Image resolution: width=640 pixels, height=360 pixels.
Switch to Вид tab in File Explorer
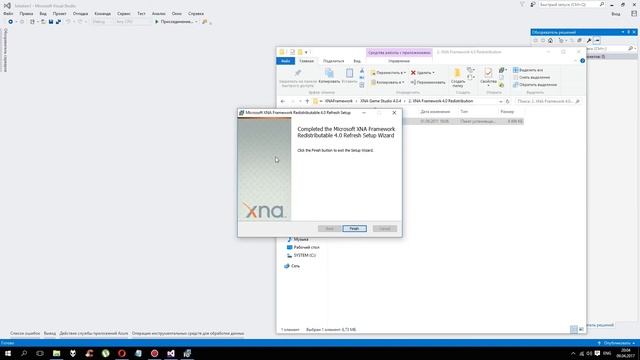[357, 61]
